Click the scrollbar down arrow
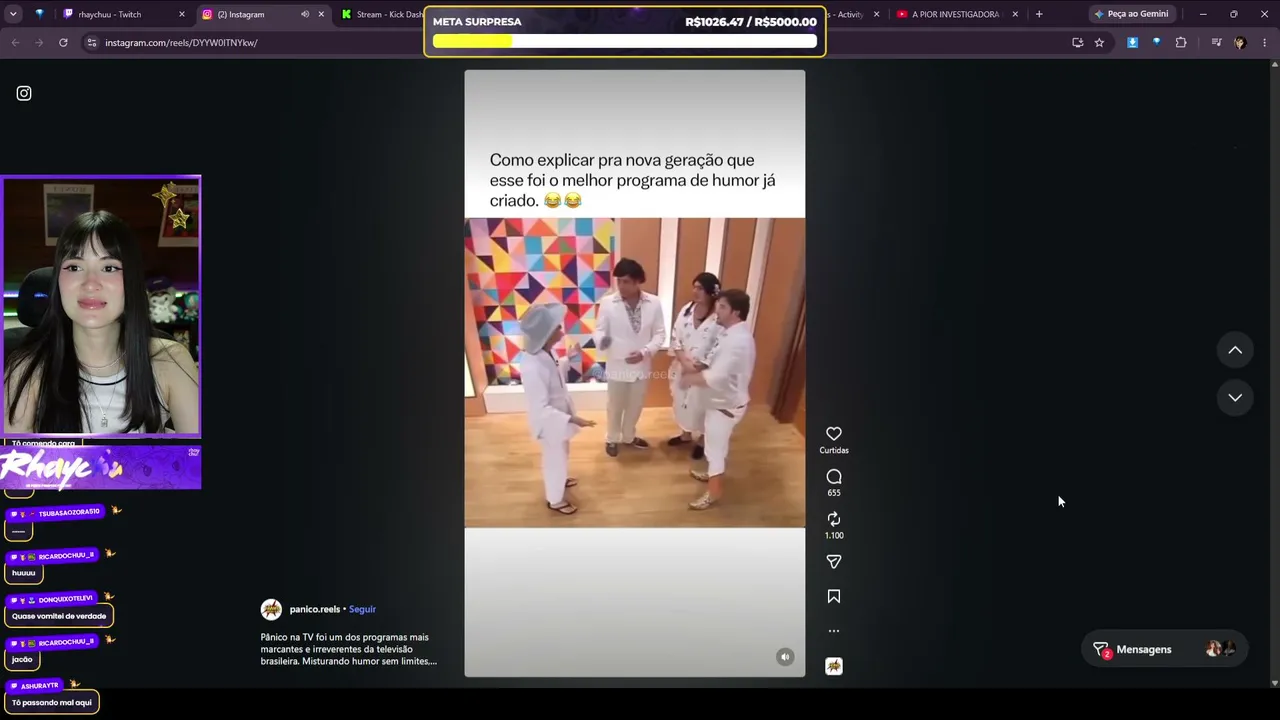 [x=1274, y=683]
